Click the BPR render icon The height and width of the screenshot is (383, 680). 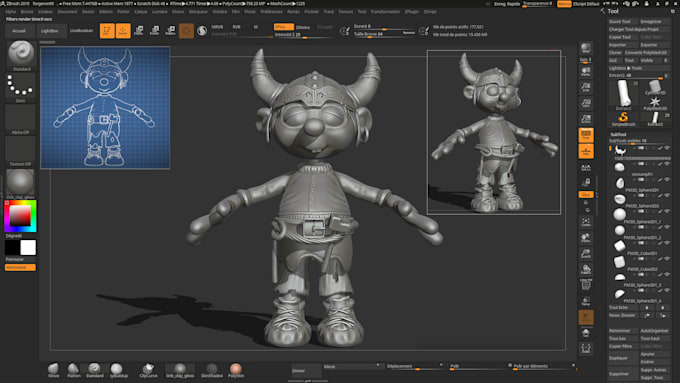(x=586, y=49)
